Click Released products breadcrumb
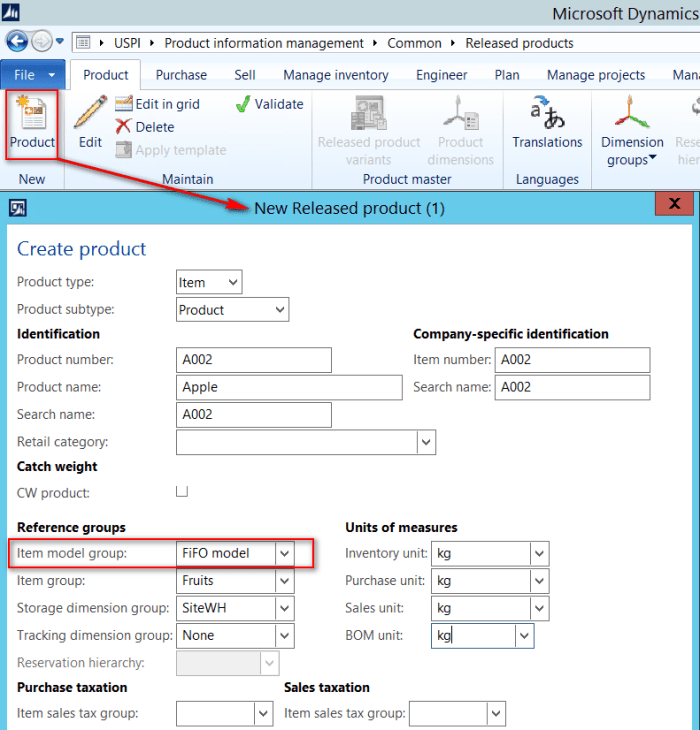 (x=519, y=43)
